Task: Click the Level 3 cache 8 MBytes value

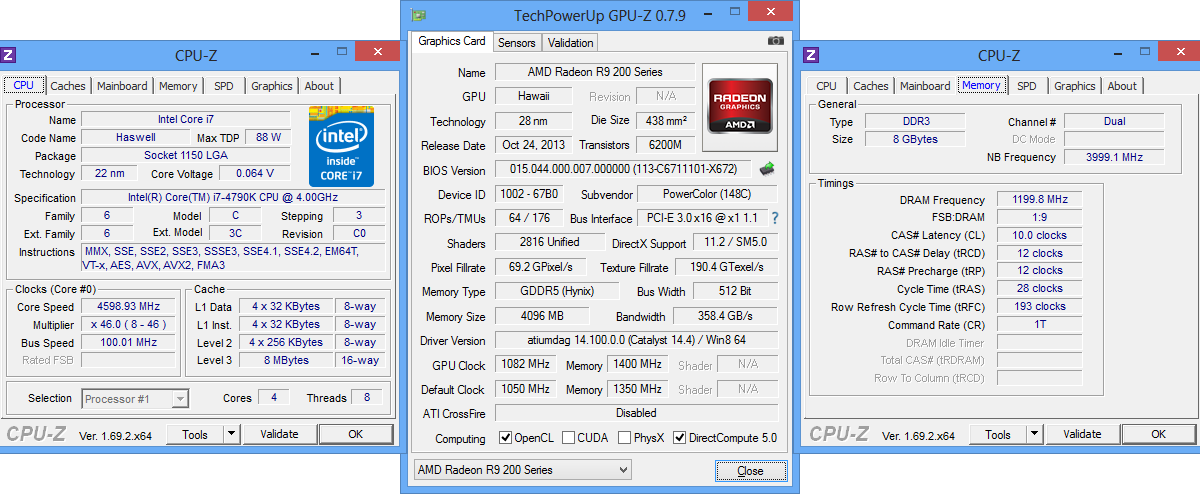Action: point(287,360)
